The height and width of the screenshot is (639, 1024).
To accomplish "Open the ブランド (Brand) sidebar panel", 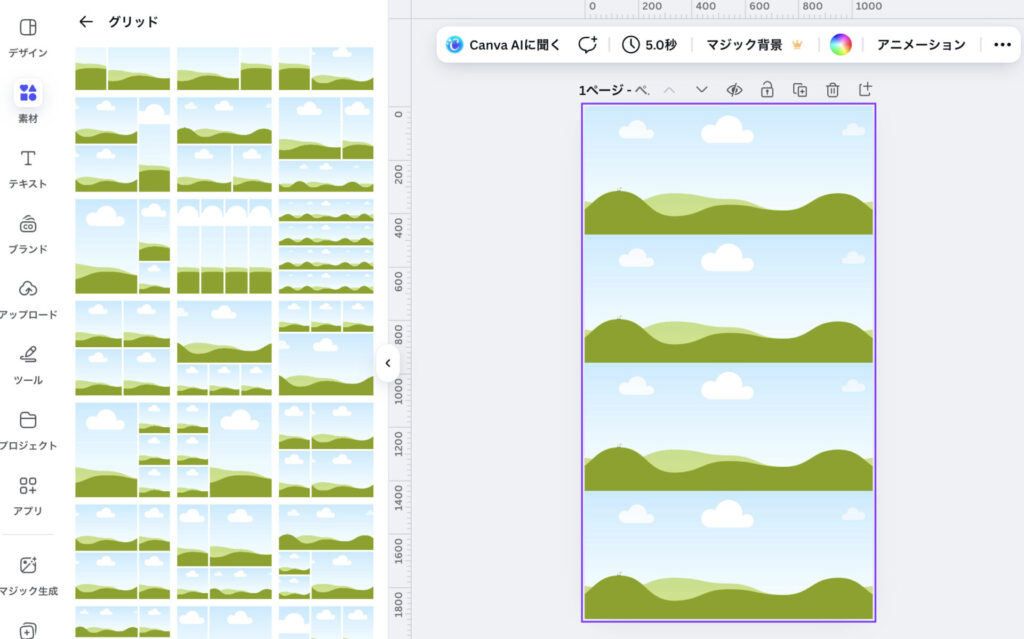I will 28,232.
